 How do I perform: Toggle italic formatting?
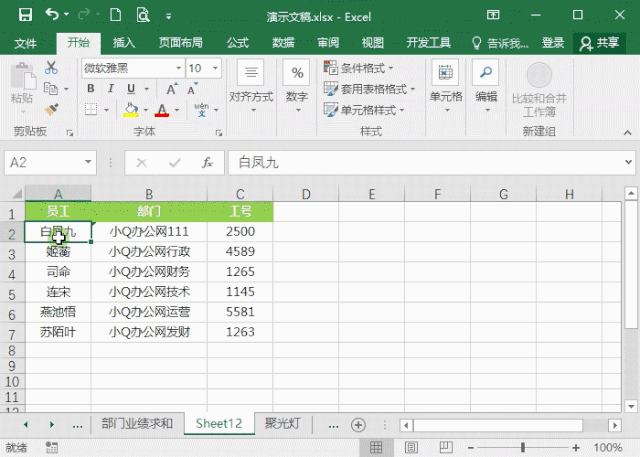(111, 89)
